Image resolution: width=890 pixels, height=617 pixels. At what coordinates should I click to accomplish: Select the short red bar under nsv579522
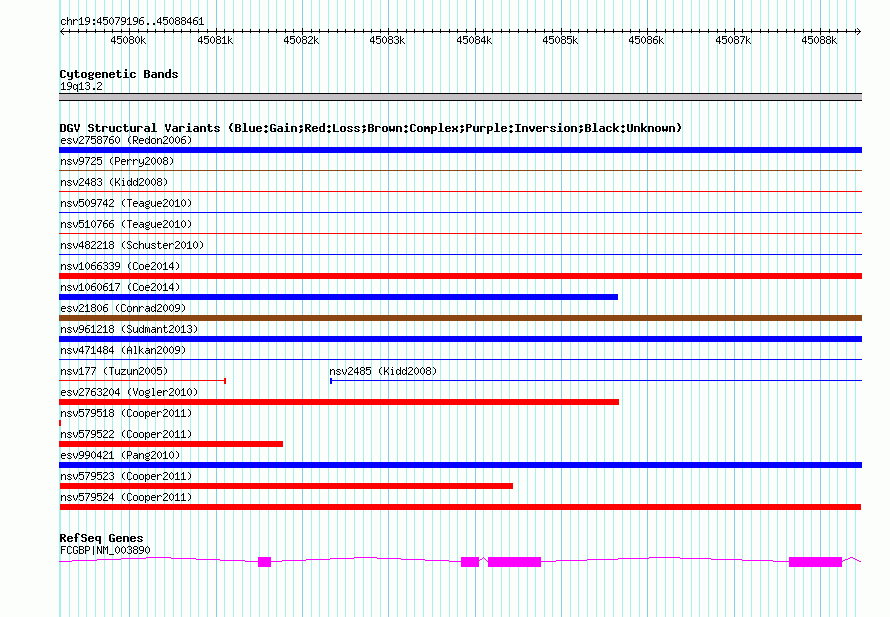click(171, 444)
